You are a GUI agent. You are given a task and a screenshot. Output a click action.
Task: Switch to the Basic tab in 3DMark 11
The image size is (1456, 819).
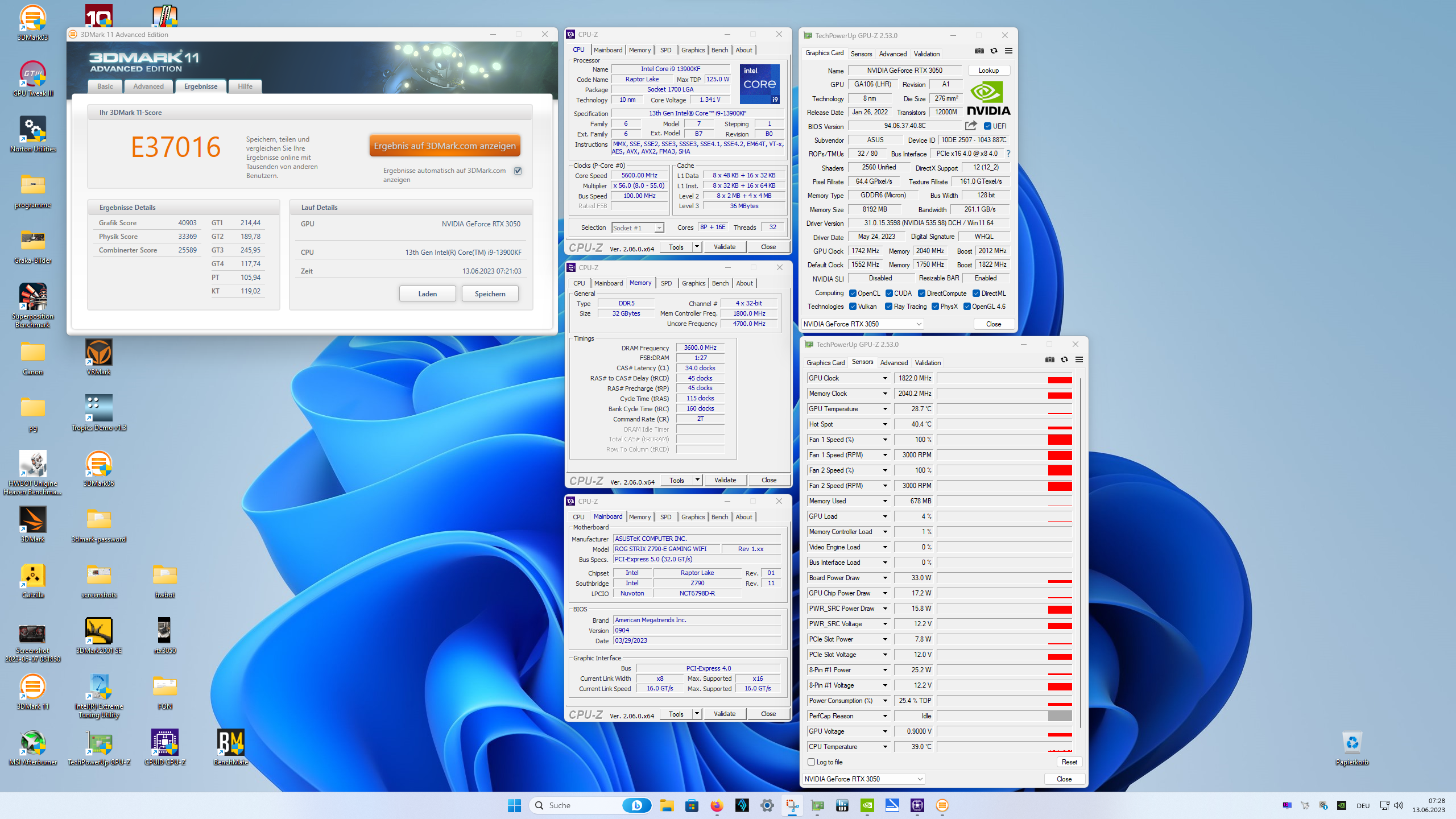pos(105,86)
